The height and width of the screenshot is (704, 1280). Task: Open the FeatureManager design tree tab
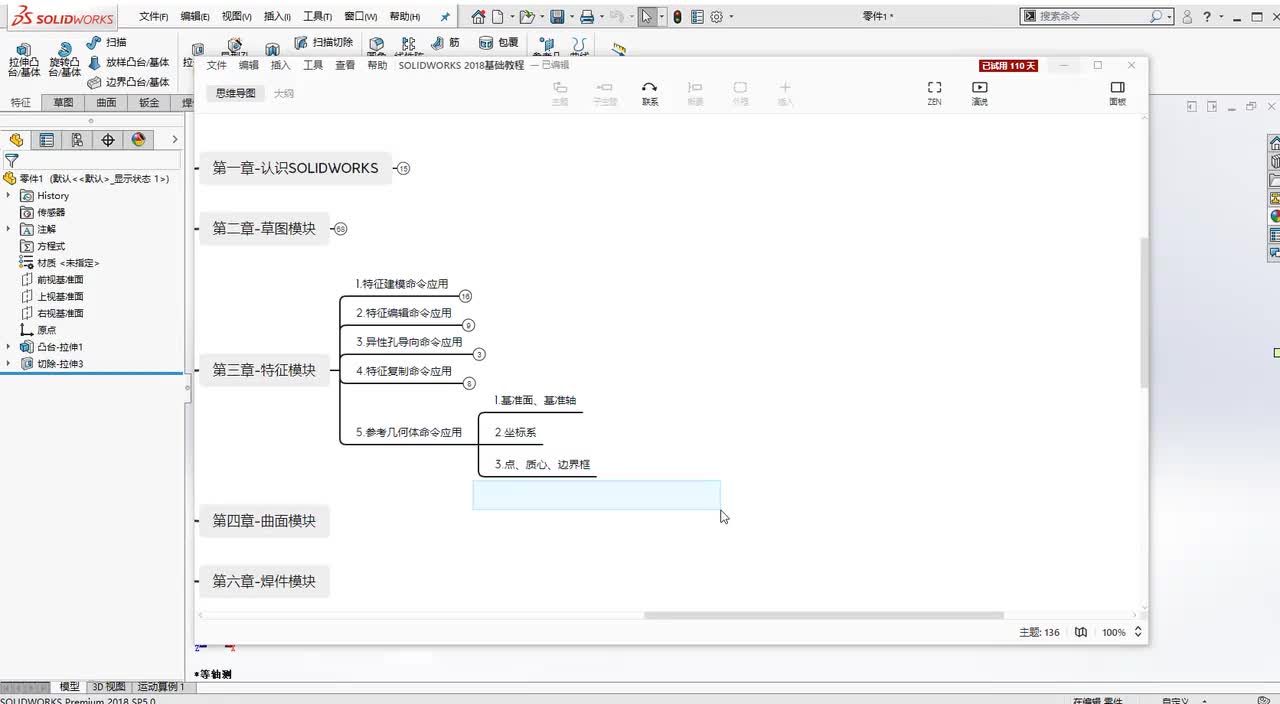click(16, 140)
